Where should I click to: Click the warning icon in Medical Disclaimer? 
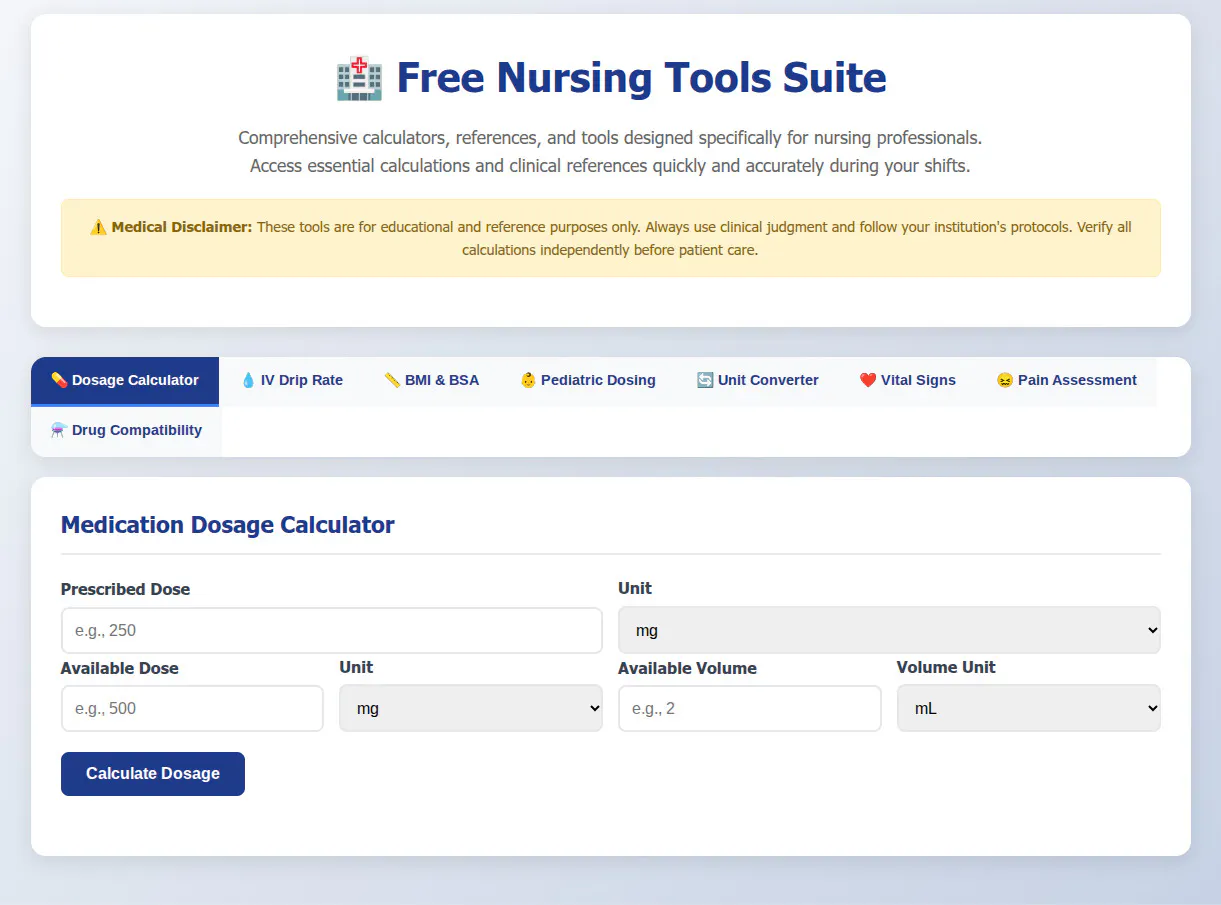(x=98, y=227)
